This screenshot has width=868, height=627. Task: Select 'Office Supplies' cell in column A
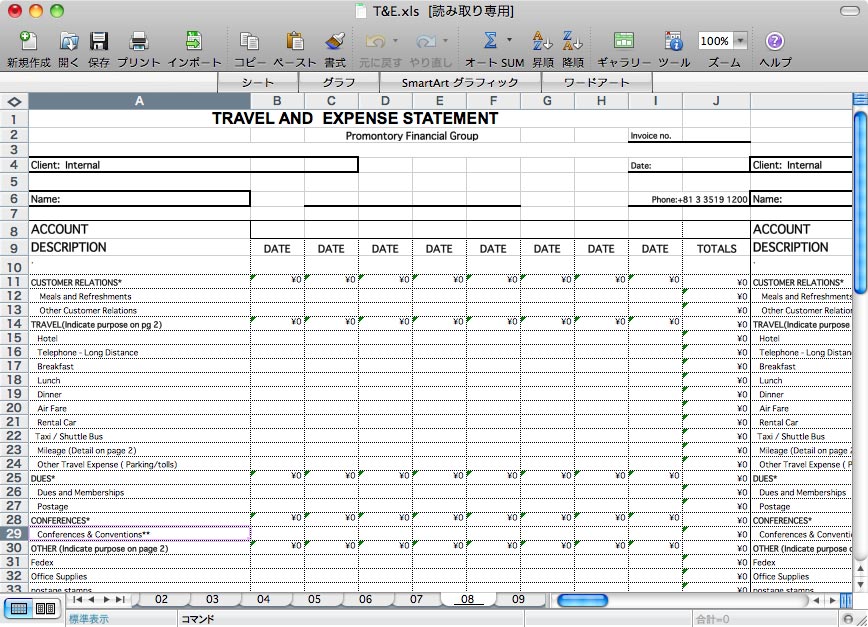[140, 576]
